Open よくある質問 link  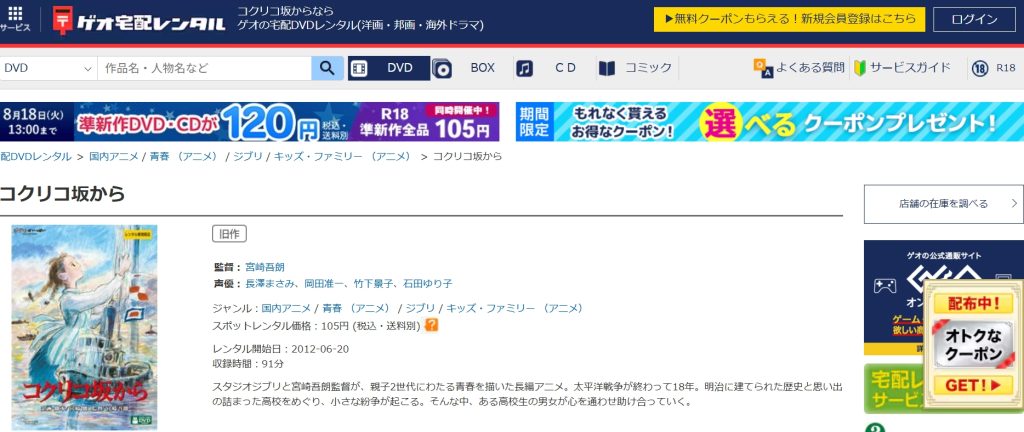[810, 68]
